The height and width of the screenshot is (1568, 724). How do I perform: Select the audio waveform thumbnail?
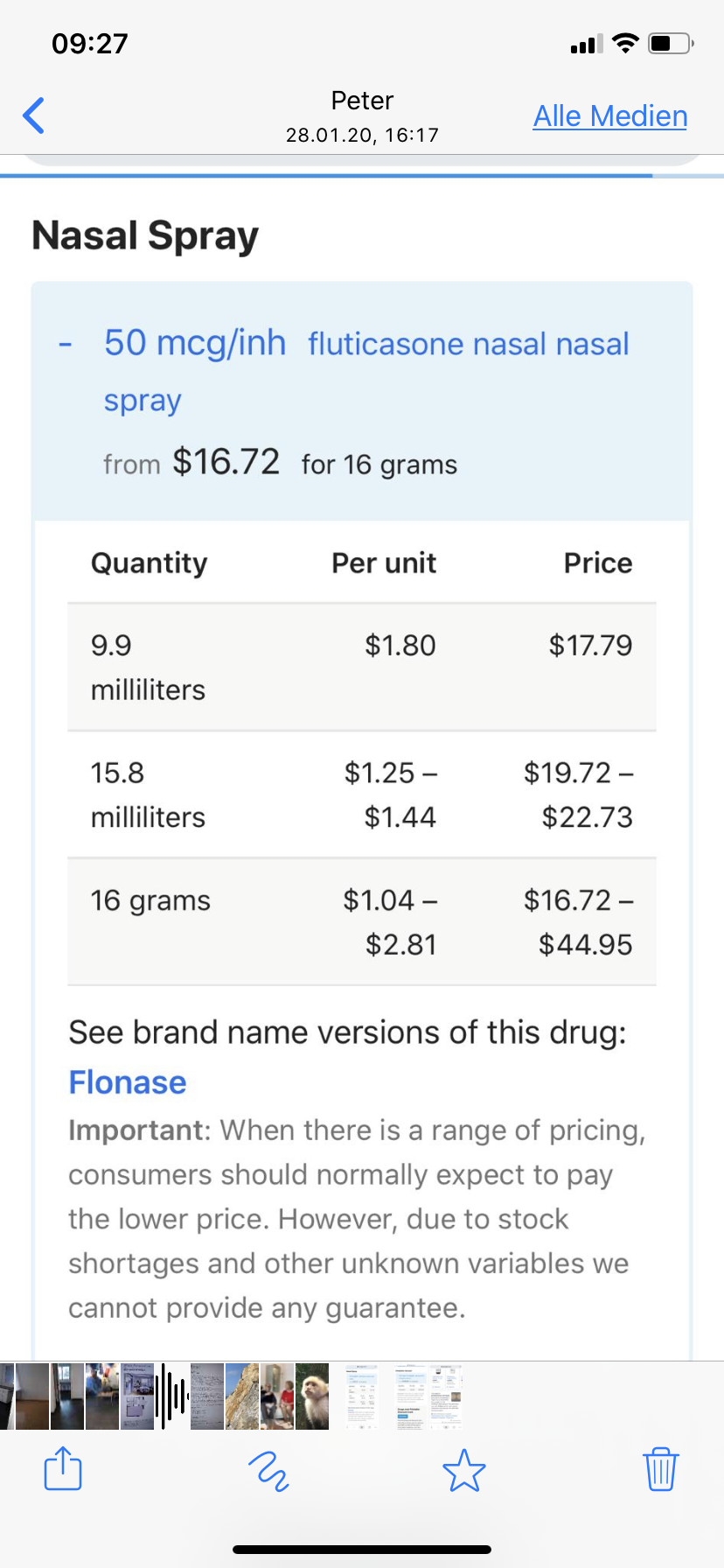point(172,1396)
